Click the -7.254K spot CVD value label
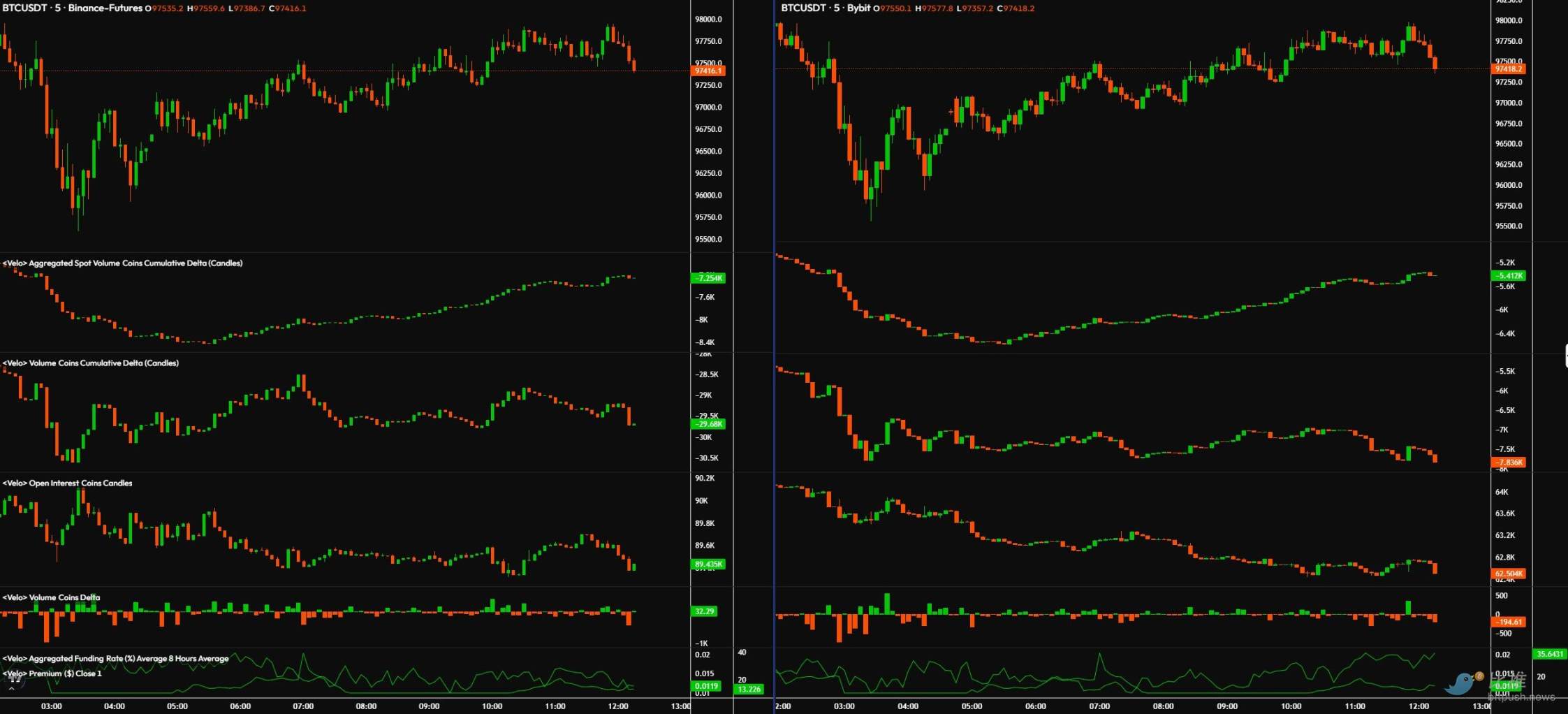Viewport: 1568px width, 714px height. [708, 279]
